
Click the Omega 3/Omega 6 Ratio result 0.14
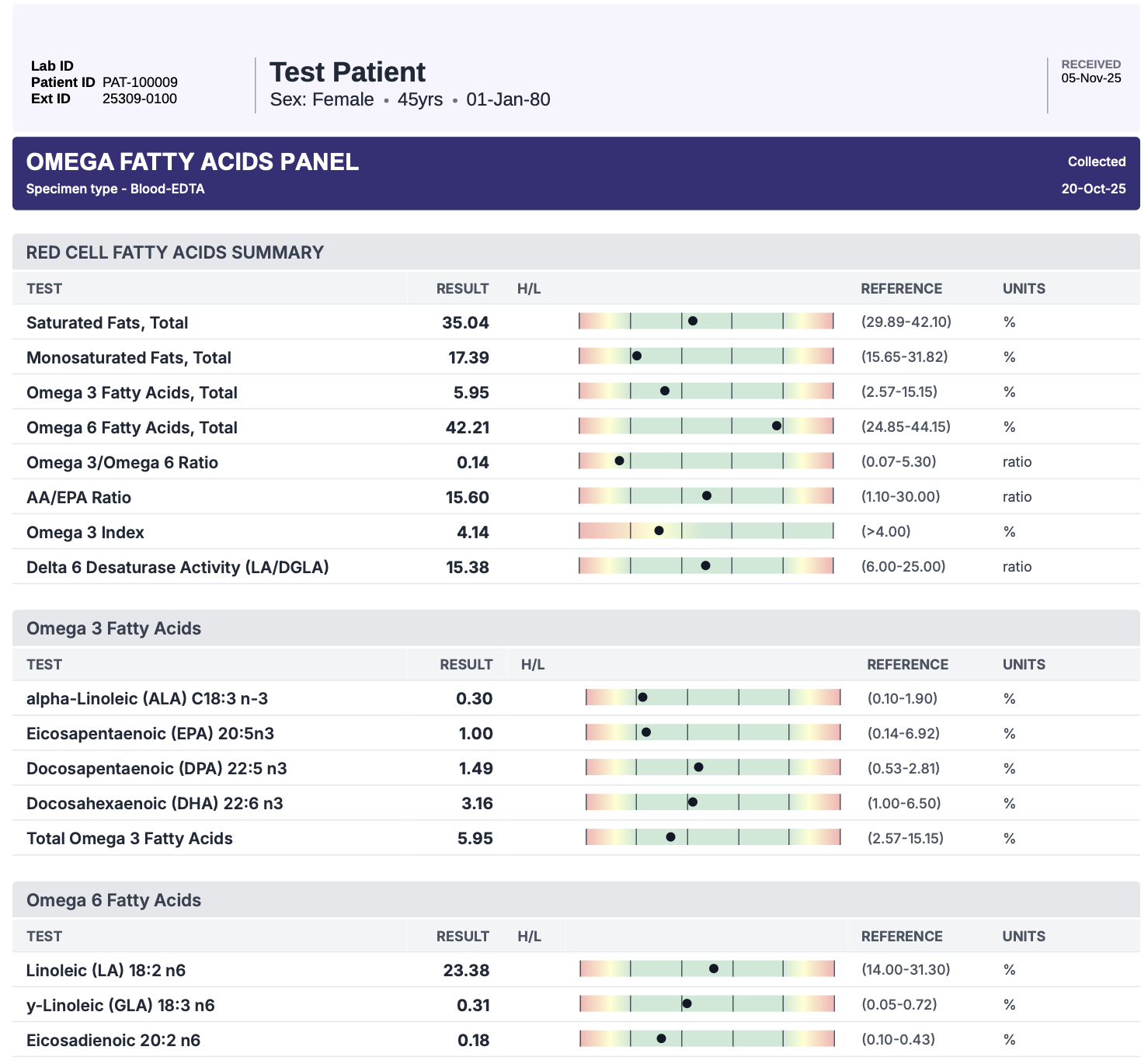(x=472, y=462)
